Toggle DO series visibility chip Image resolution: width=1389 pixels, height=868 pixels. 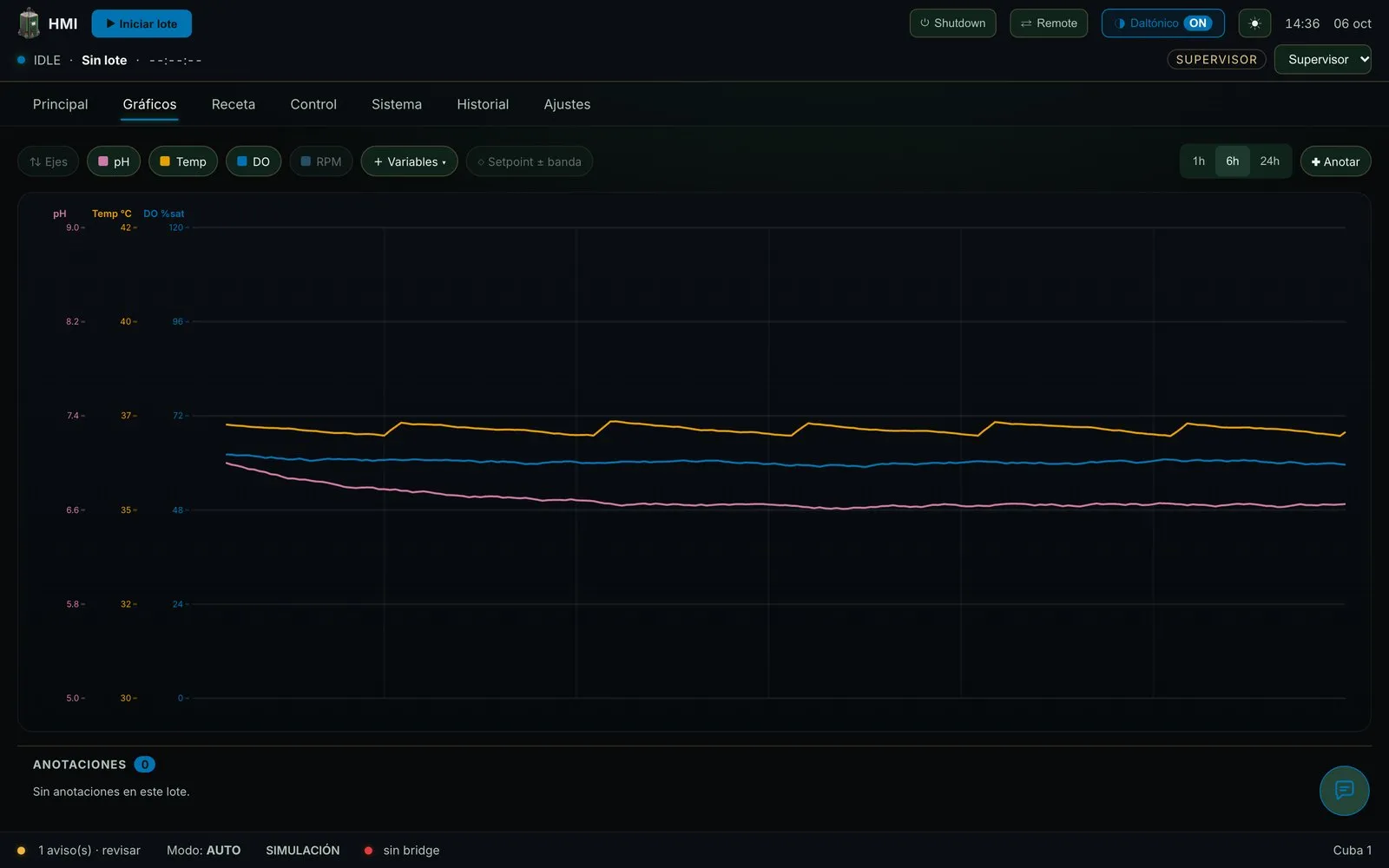click(x=253, y=161)
